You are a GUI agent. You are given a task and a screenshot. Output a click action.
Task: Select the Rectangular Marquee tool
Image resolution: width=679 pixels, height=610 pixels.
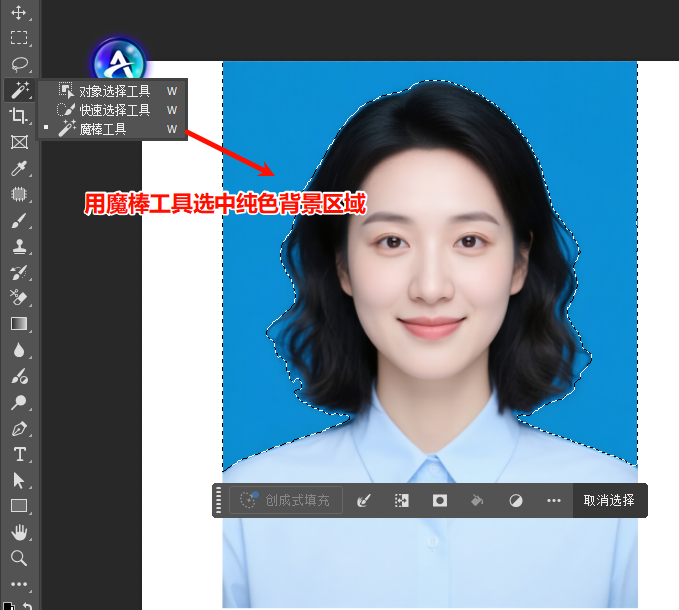tap(18, 38)
